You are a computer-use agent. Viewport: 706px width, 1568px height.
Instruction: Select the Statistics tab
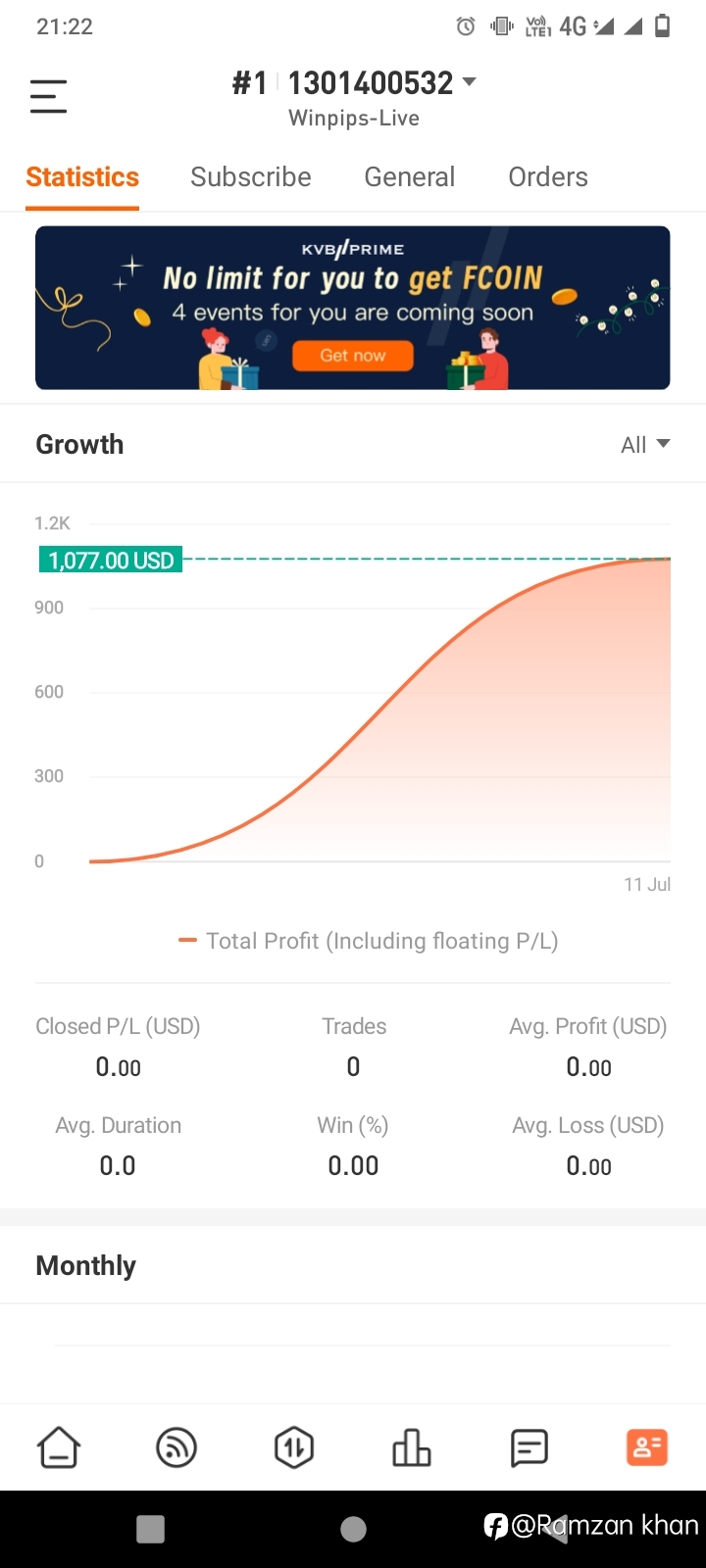pos(82,176)
